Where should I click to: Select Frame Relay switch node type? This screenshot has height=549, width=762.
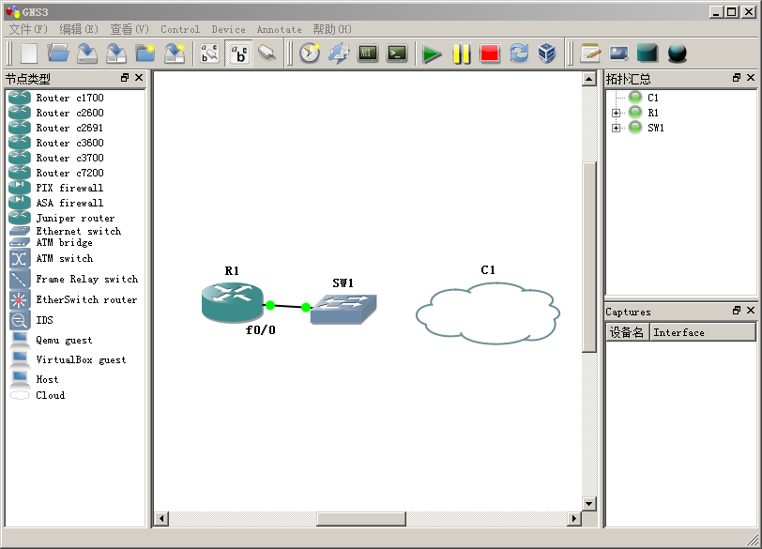coord(87,279)
